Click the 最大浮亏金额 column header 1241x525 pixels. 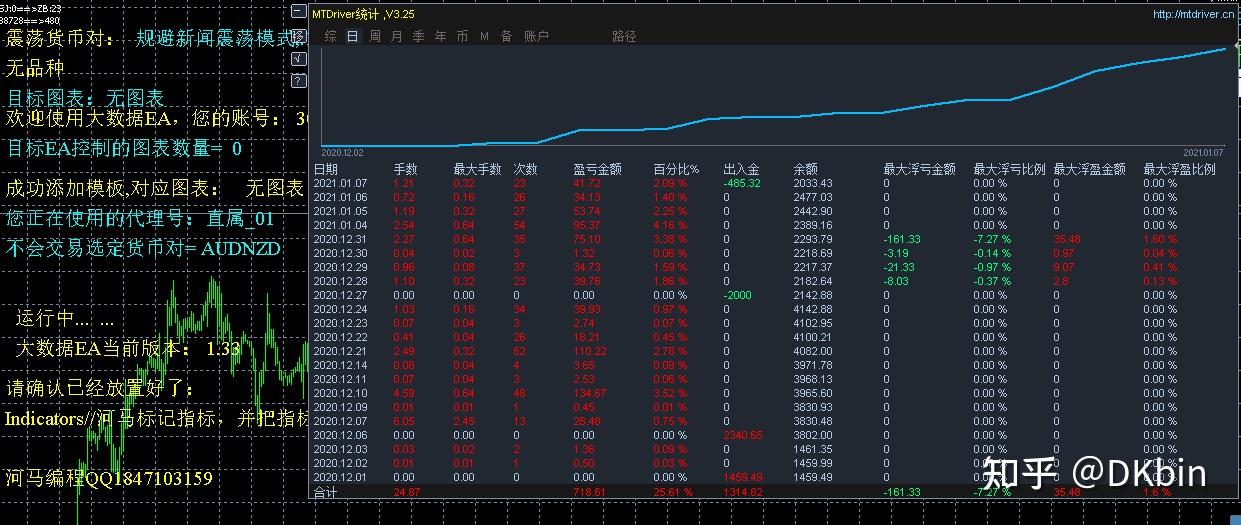[919, 169]
